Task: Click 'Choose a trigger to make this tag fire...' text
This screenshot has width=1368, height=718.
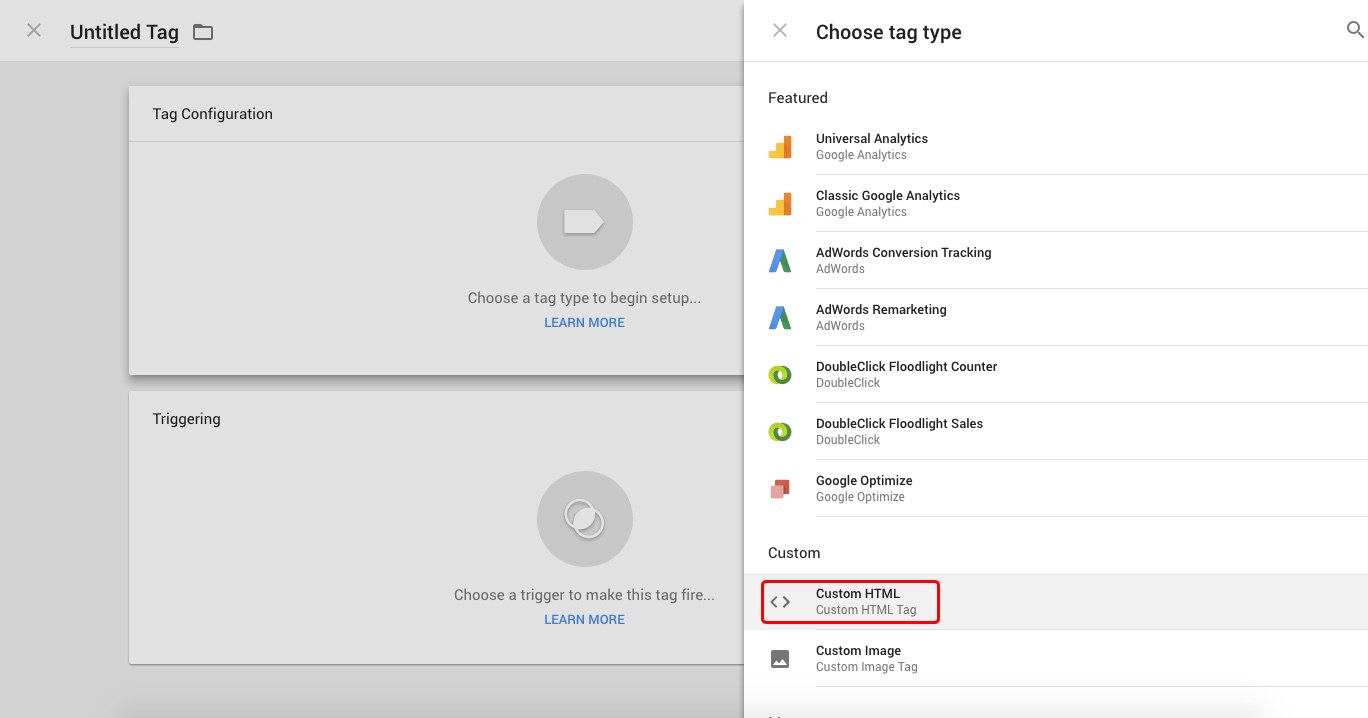Action: pyautogui.click(x=584, y=595)
